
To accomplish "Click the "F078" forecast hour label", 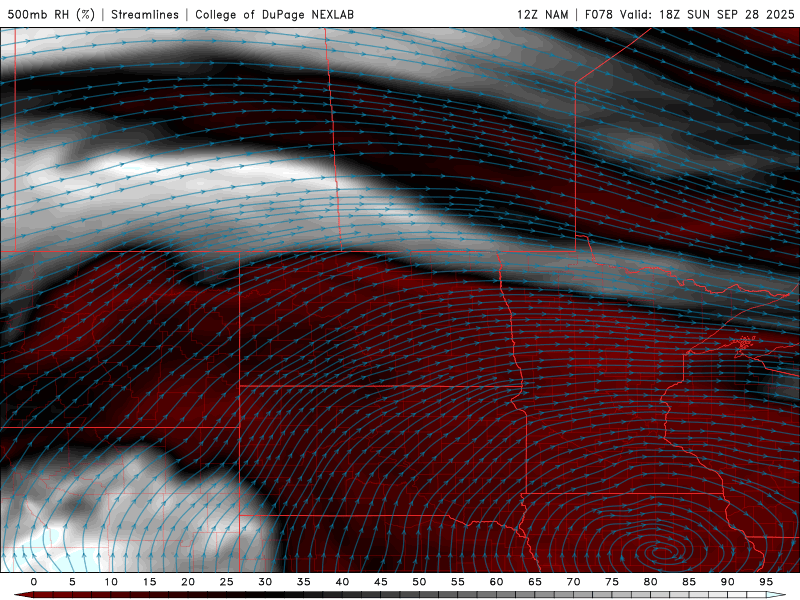I will (599, 14).
